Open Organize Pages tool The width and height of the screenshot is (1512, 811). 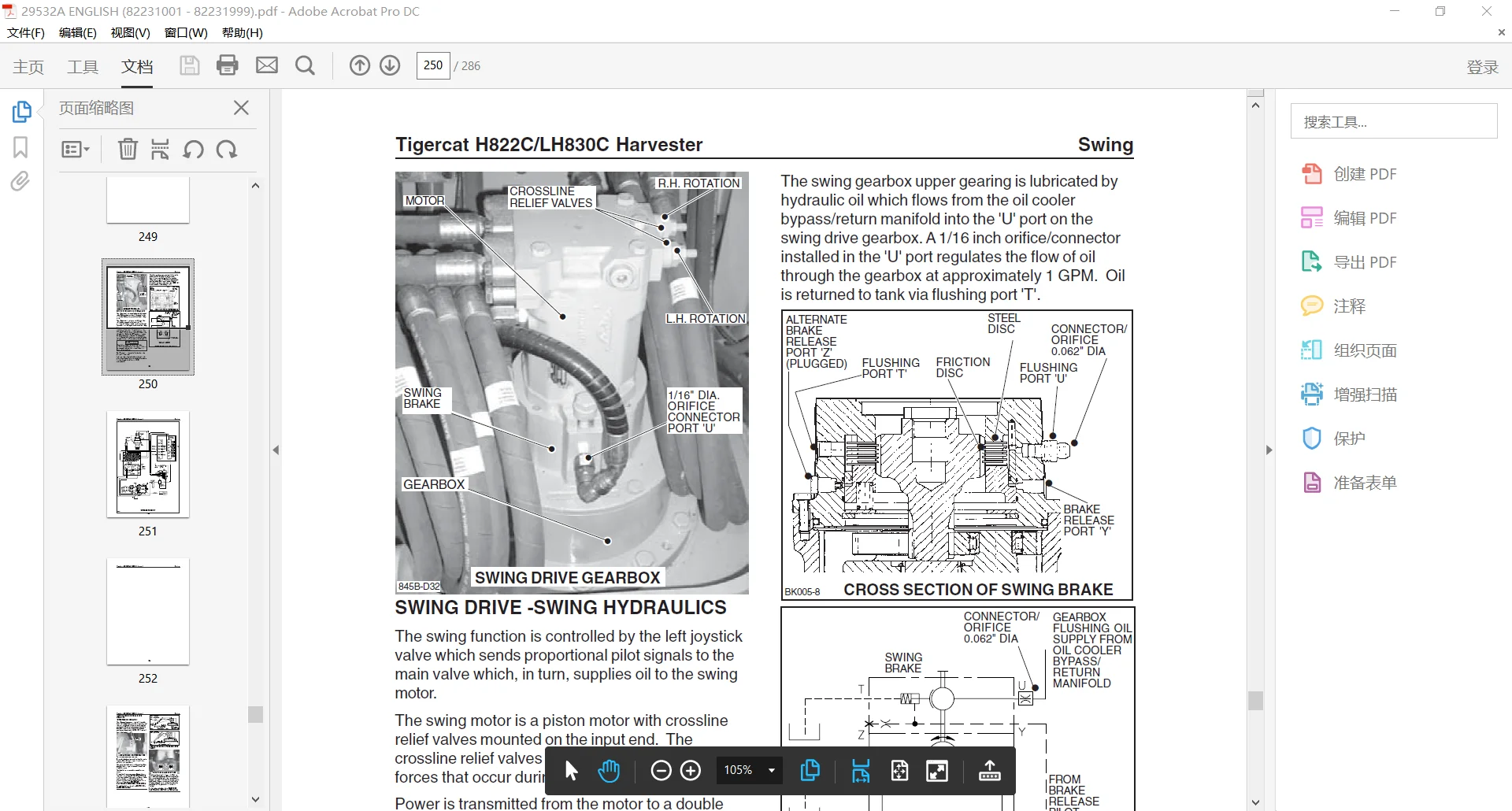tap(1349, 350)
